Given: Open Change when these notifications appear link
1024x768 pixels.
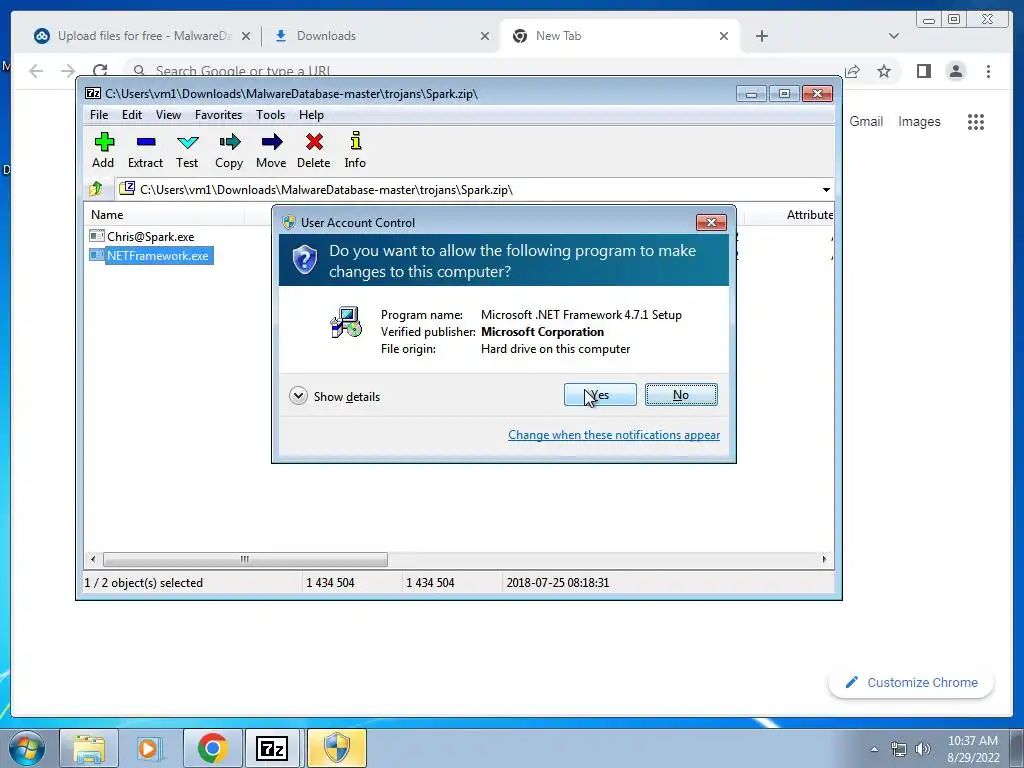Looking at the screenshot, I should click(x=614, y=435).
